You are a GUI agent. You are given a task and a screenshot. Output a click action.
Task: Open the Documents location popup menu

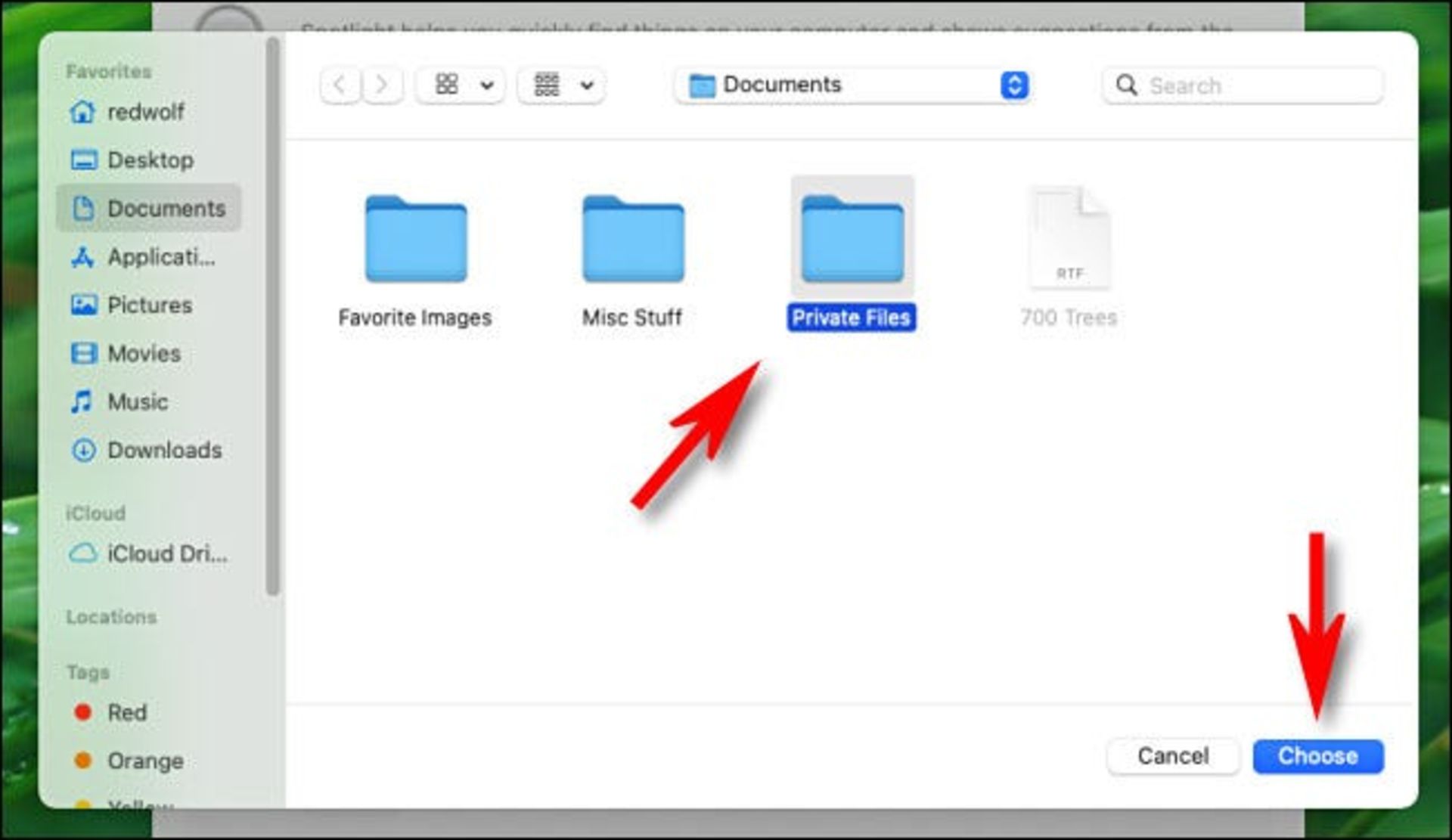coord(852,85)
